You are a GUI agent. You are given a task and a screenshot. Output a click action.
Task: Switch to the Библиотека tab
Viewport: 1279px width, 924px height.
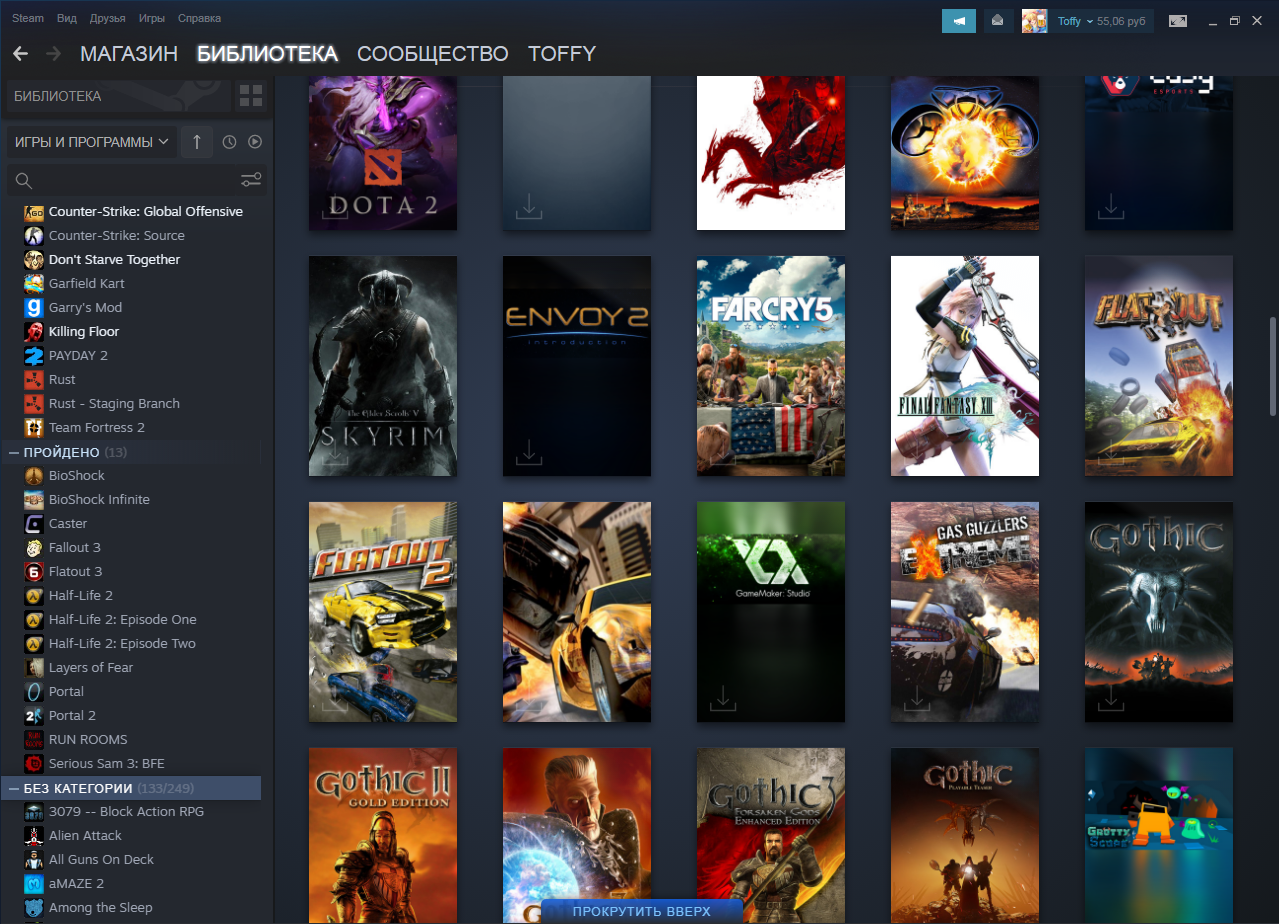267,54
